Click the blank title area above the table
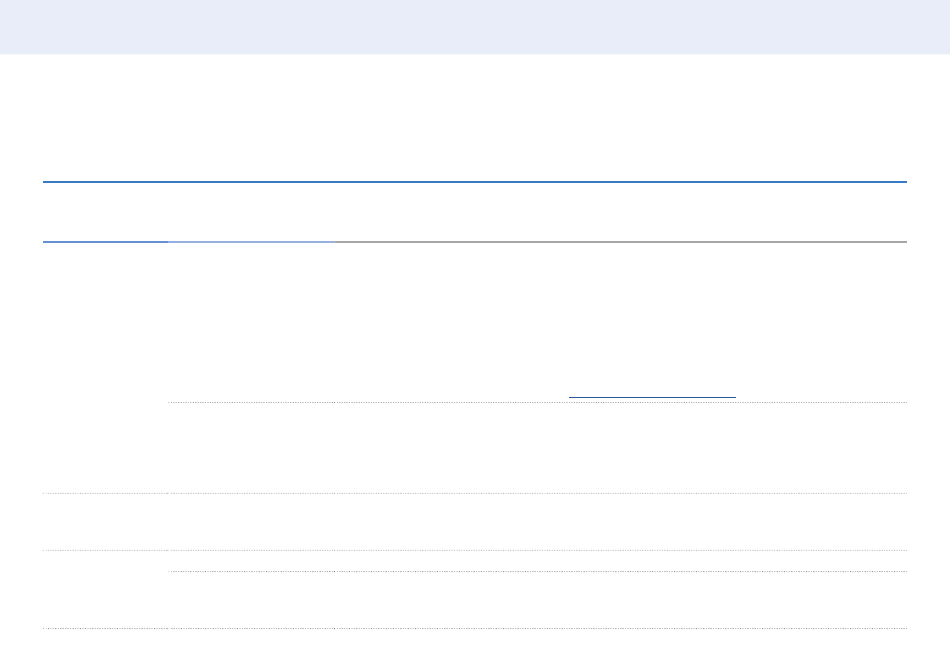This screenshot has width=950, height=672. pos(475,120)
